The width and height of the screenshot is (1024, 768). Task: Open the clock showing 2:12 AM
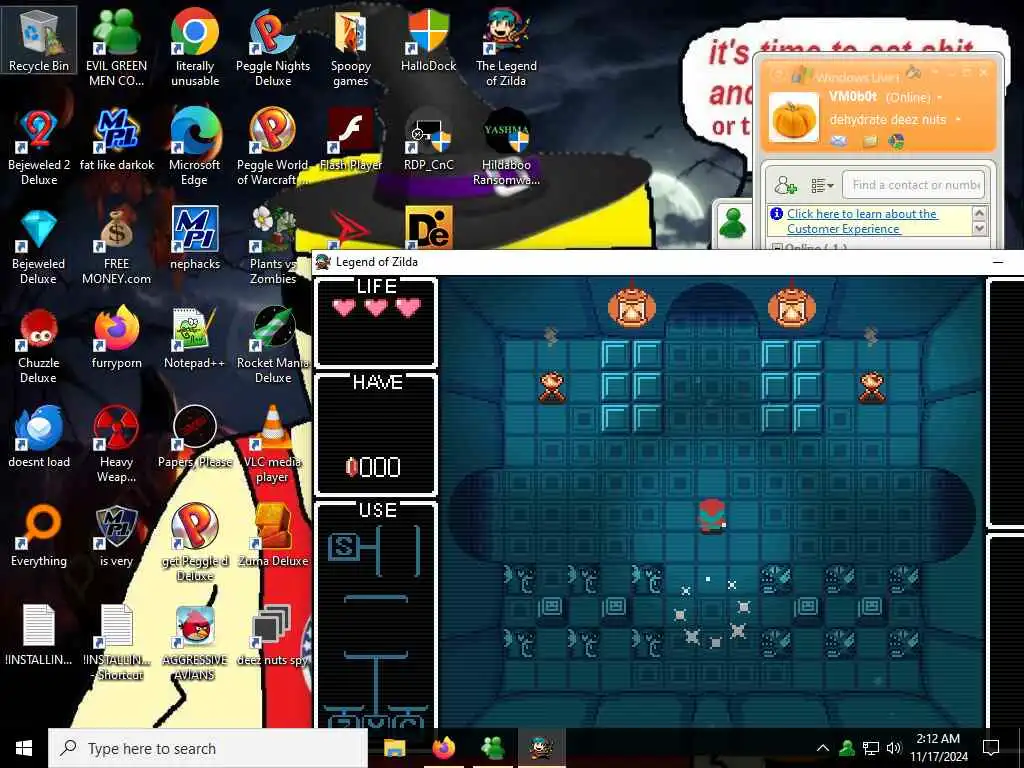(938, 748)
